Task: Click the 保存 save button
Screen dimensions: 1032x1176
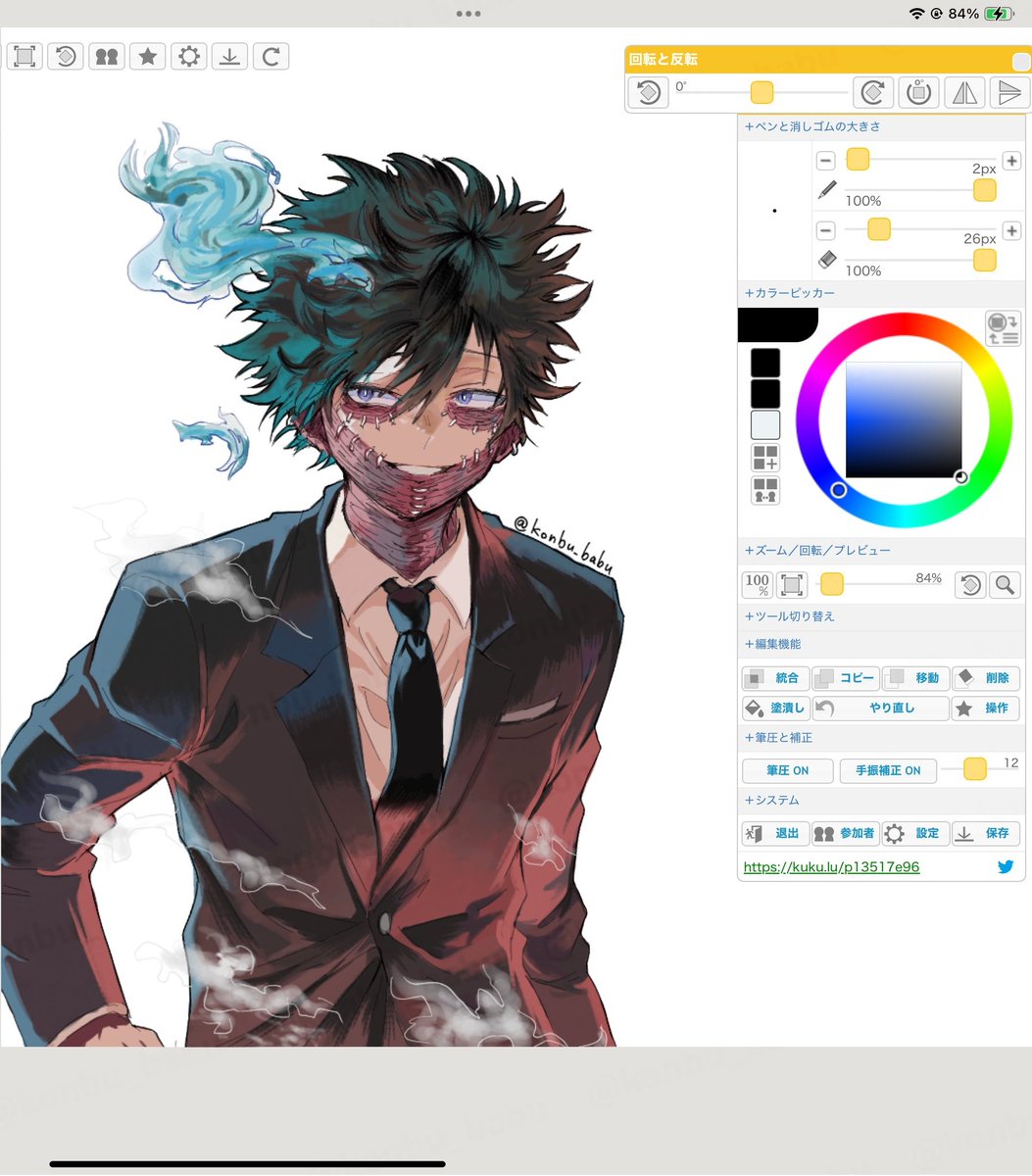Action: (986, 833)
